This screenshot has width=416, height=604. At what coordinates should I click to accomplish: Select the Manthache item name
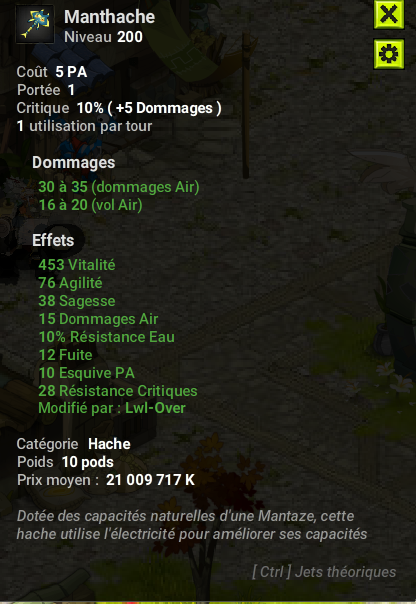pyautogui.click(x=109, y=17)
